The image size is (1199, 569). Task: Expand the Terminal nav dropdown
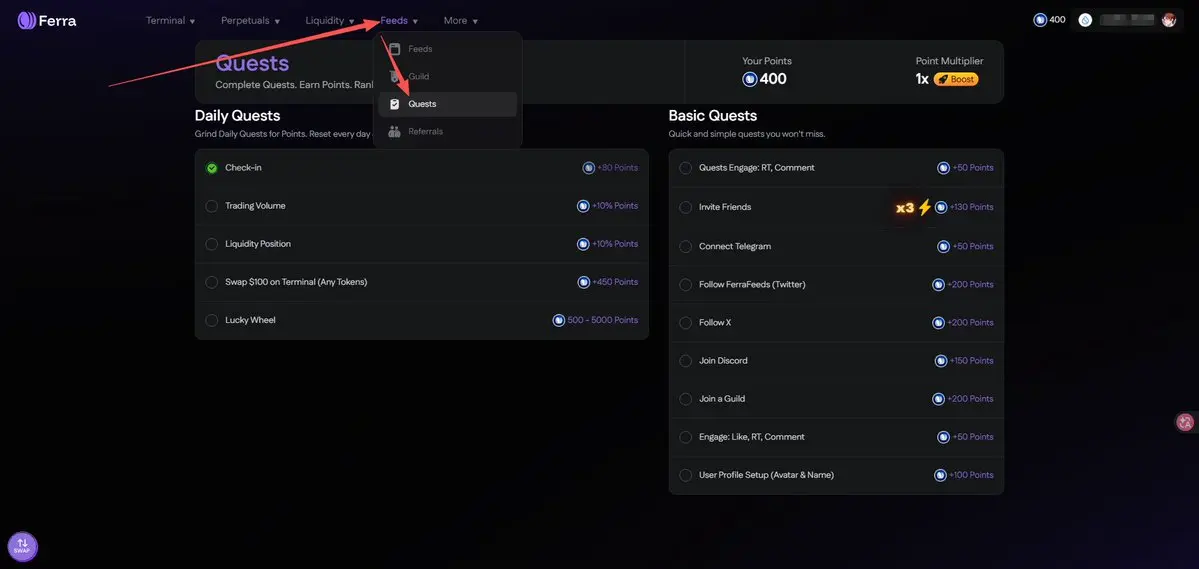pyautogui.click(x=171, y=21)
